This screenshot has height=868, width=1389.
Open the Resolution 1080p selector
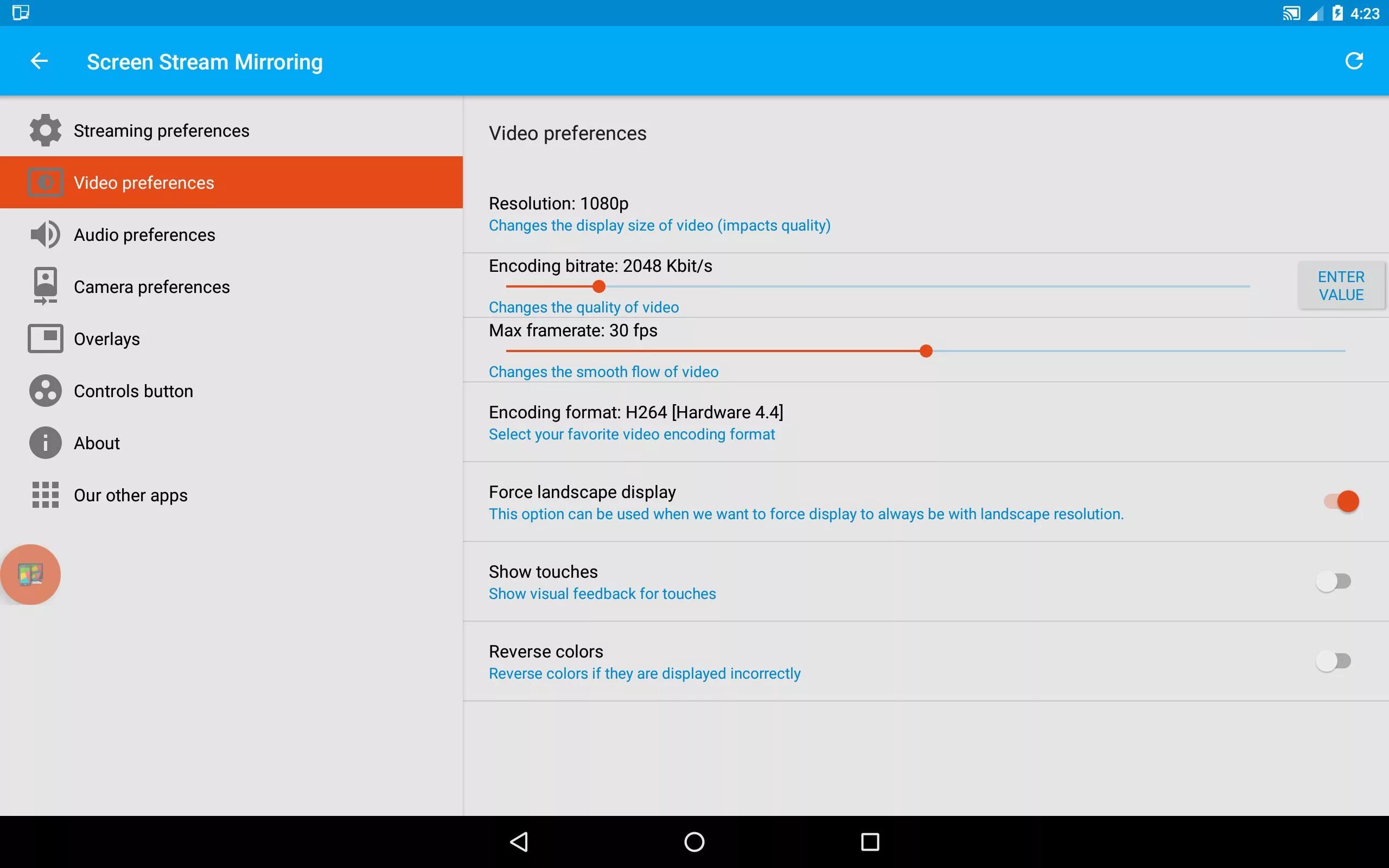click(x=659, y=214)
